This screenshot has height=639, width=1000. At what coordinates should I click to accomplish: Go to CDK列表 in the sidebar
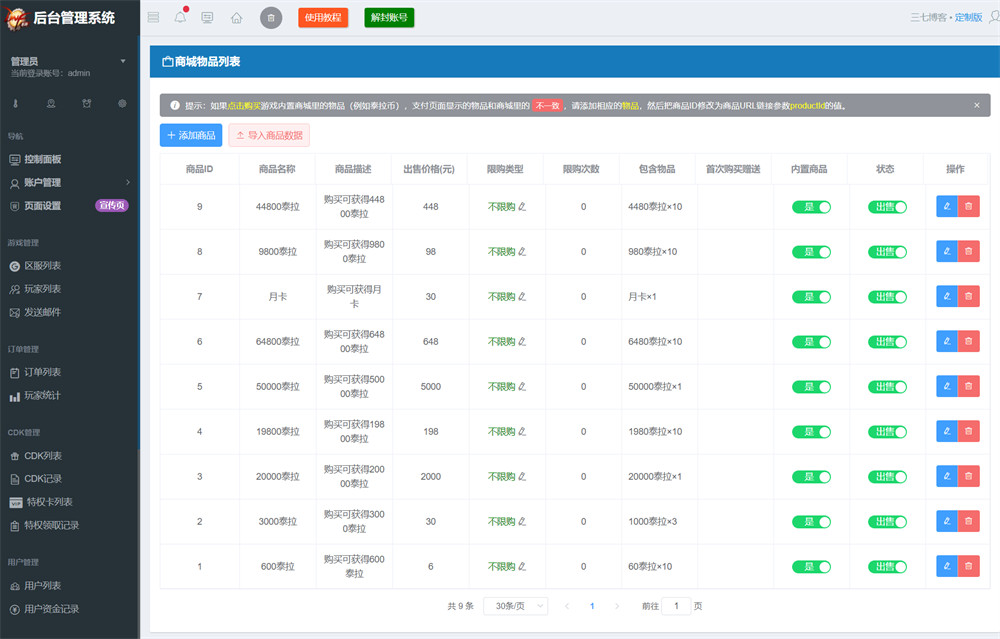(x=42, y=456)
